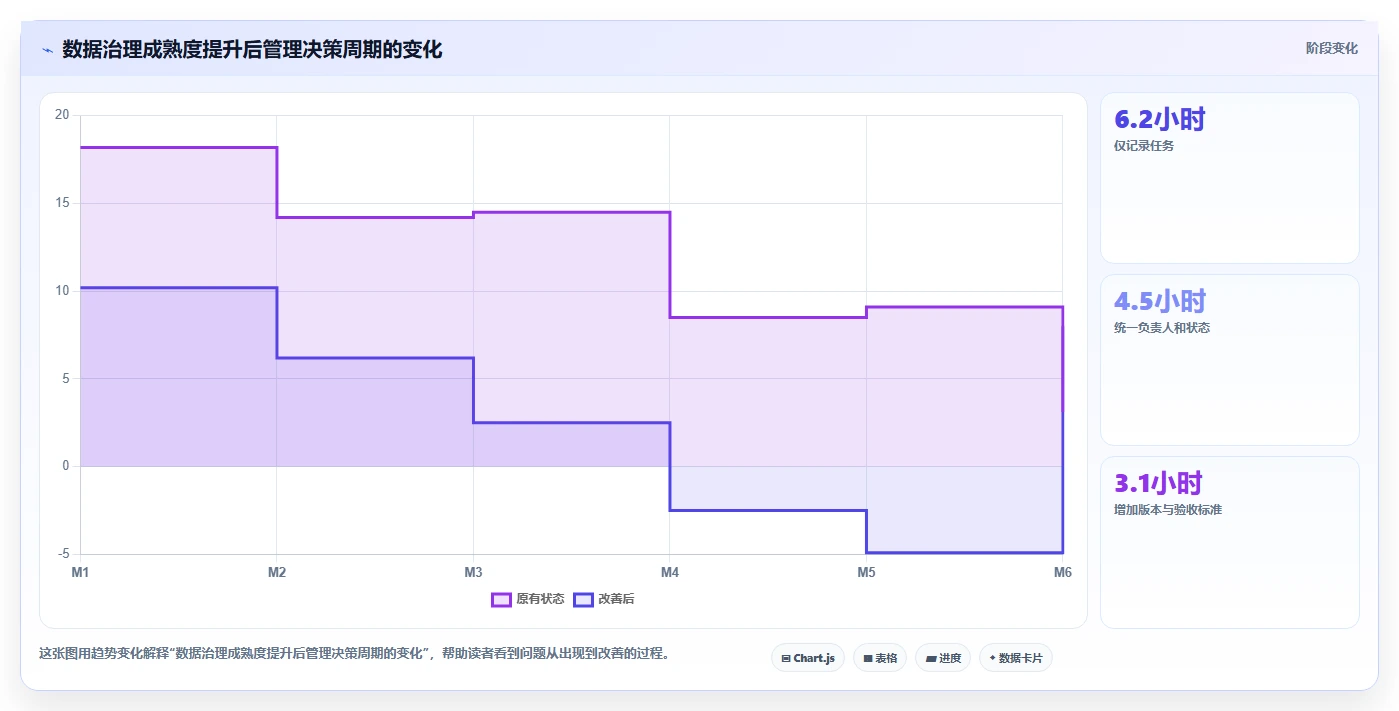
Task: Click the description text below the chart
Action: [x=354, y=654]
